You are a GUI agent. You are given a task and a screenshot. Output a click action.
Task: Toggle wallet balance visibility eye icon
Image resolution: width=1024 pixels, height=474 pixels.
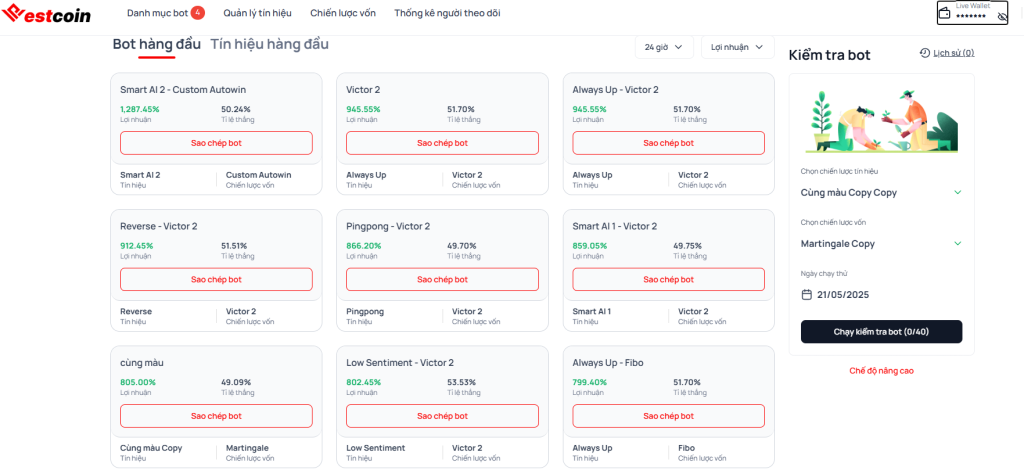point(1002,16)
